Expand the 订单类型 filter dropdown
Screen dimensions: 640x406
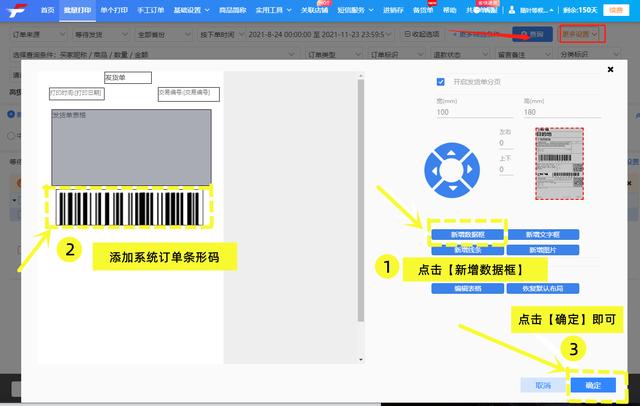(x=333, y=54)
